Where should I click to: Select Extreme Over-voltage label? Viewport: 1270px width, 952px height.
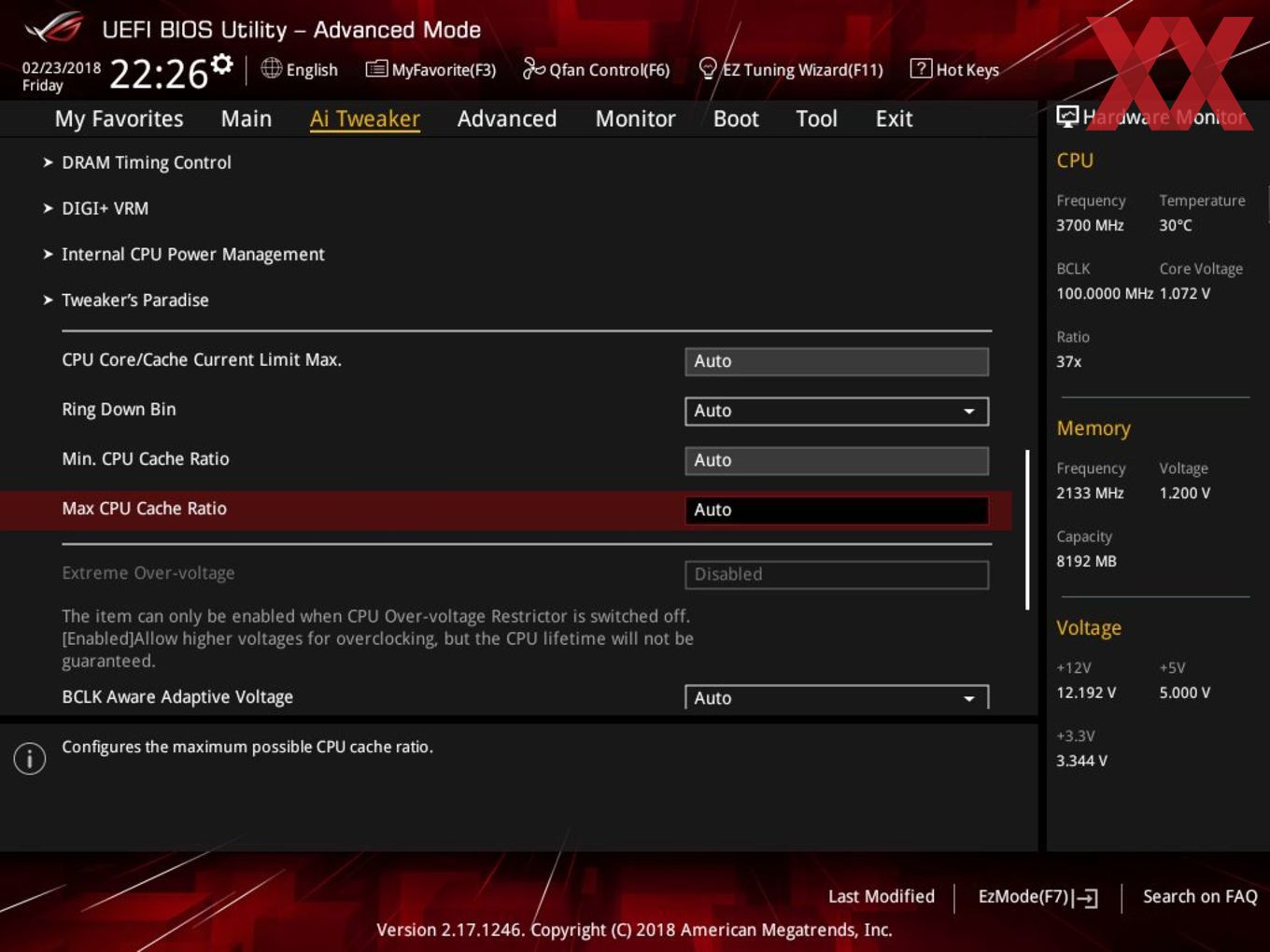[x=148, y=573]
